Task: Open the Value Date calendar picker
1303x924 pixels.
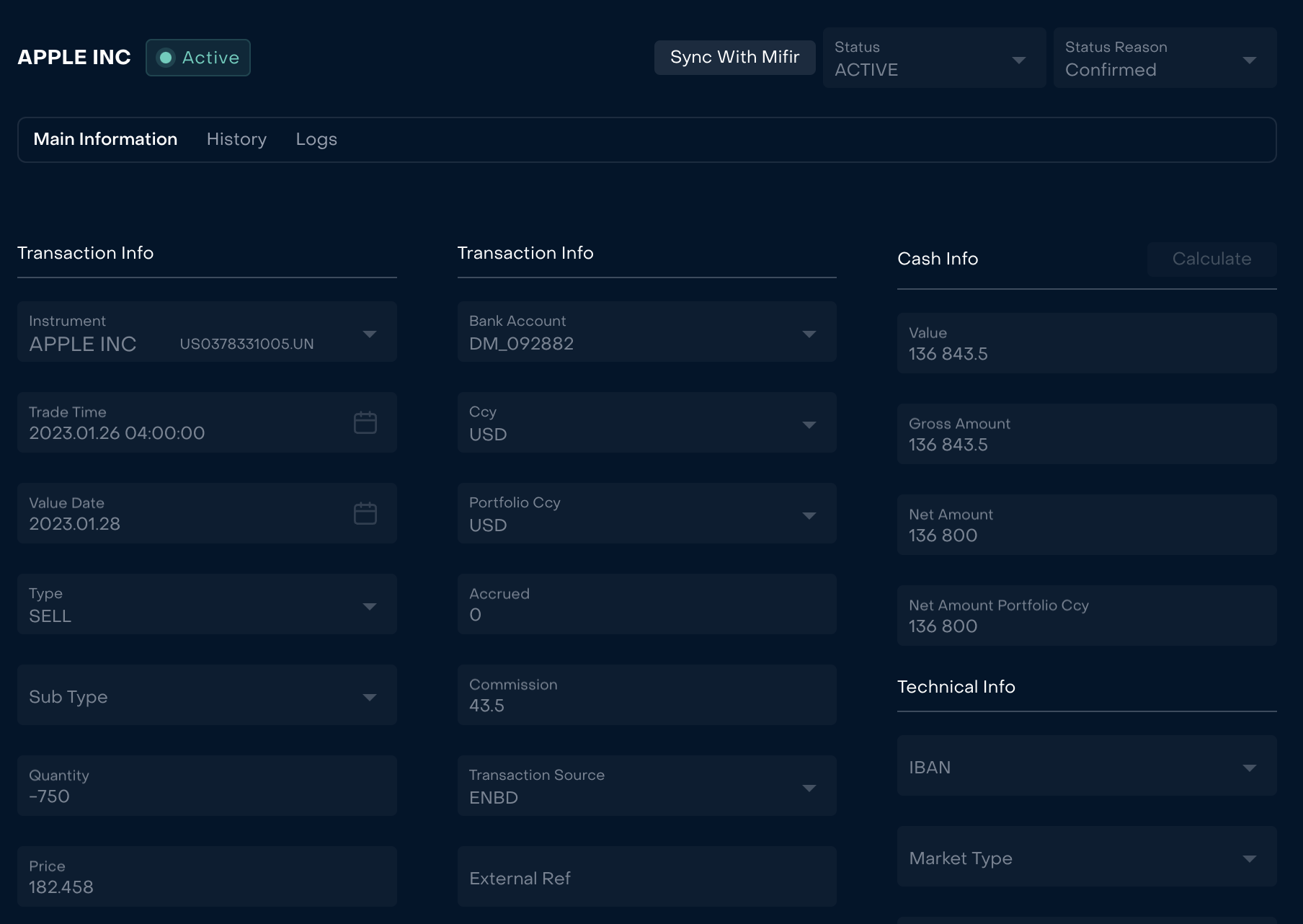Action: [x=365, y=513]
